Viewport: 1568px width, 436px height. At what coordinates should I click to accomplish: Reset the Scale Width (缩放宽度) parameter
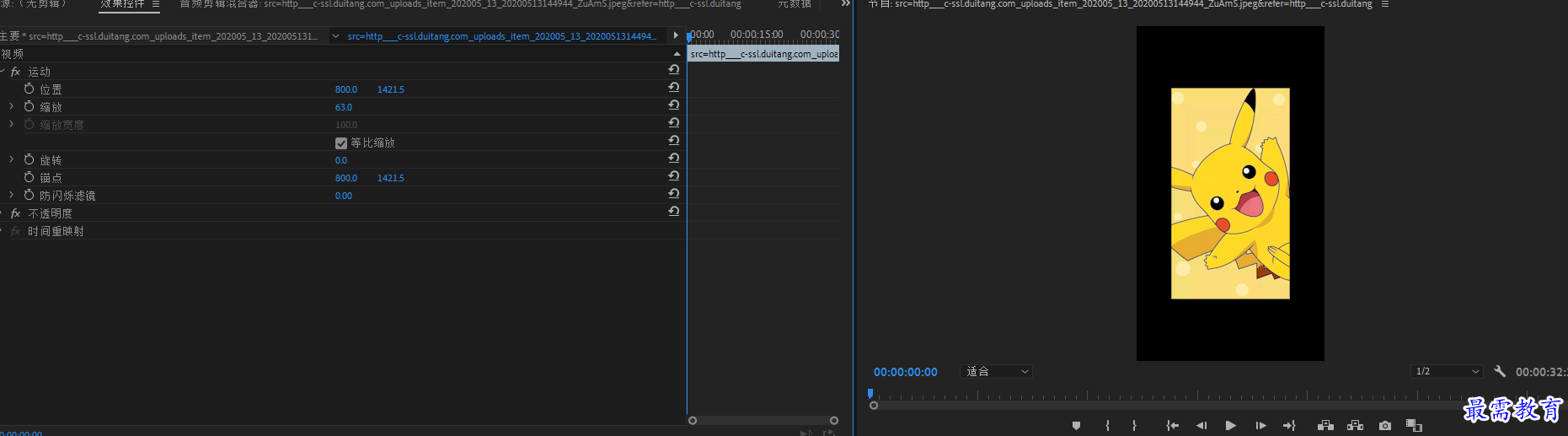tap(674, 122)
